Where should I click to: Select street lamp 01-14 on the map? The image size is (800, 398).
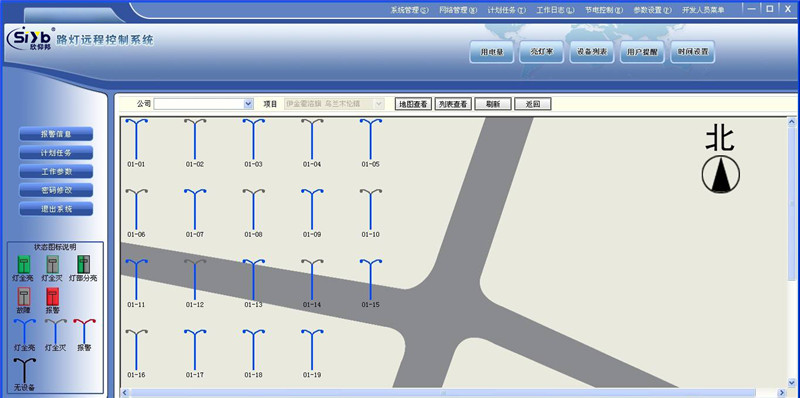[x=312, y=280]
